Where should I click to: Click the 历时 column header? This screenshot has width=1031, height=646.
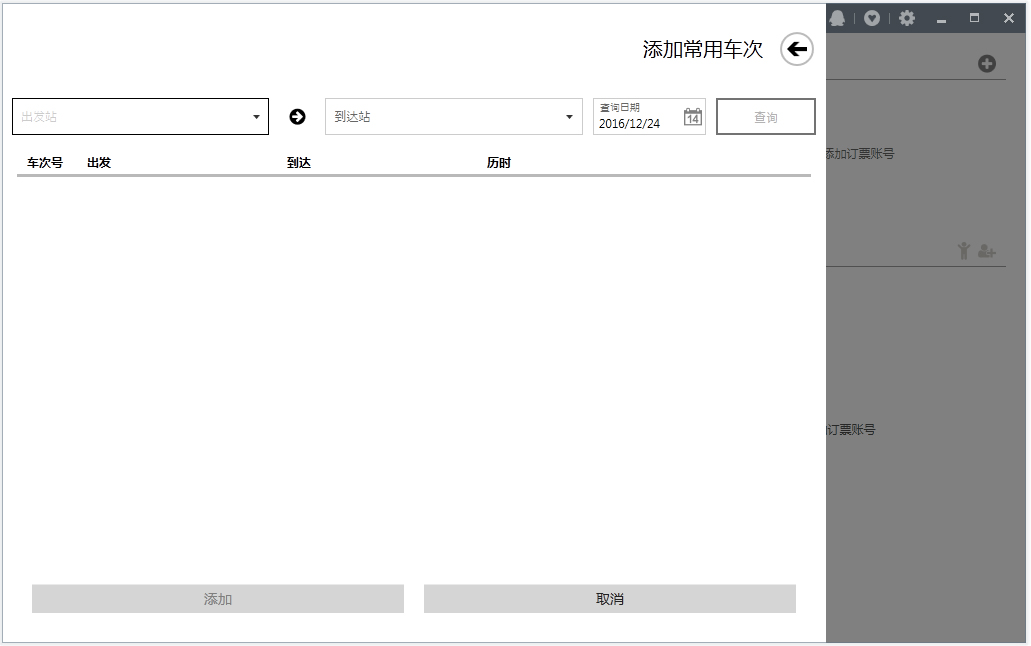498,162
